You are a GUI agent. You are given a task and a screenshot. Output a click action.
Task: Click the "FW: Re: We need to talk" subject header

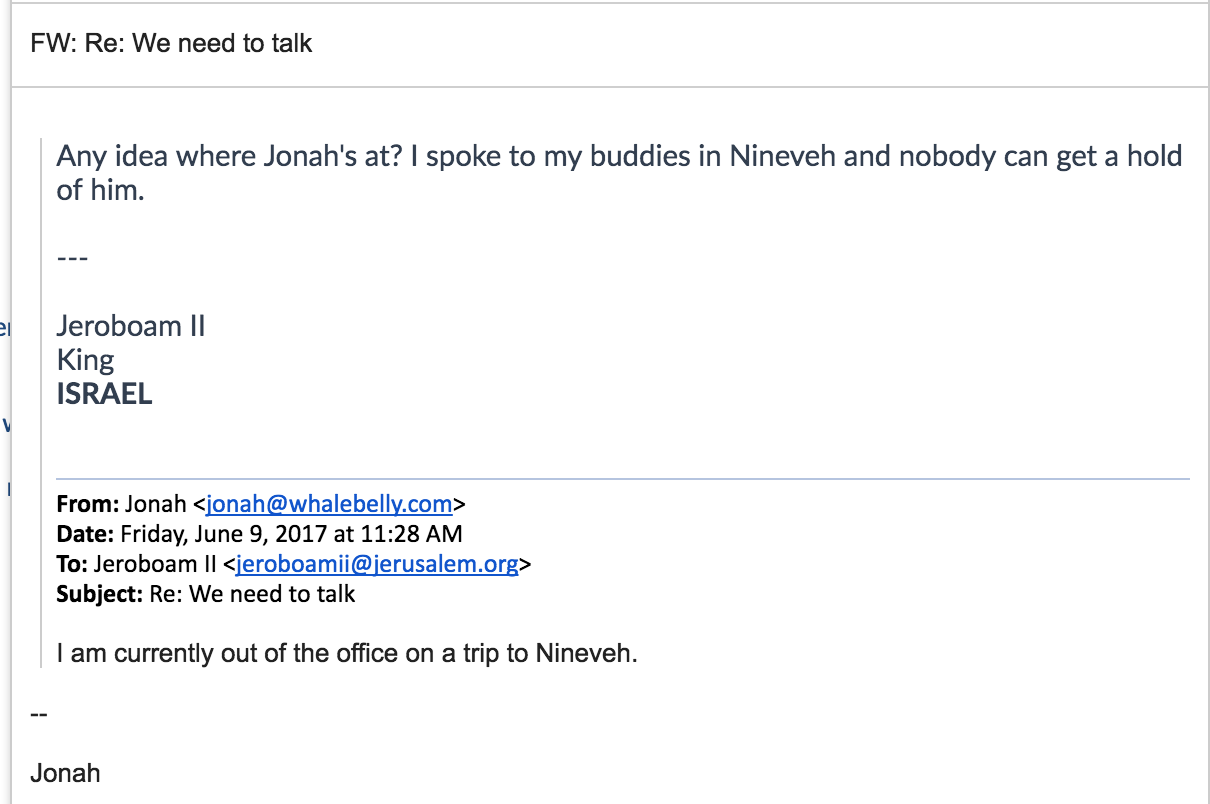pos(171,43)
